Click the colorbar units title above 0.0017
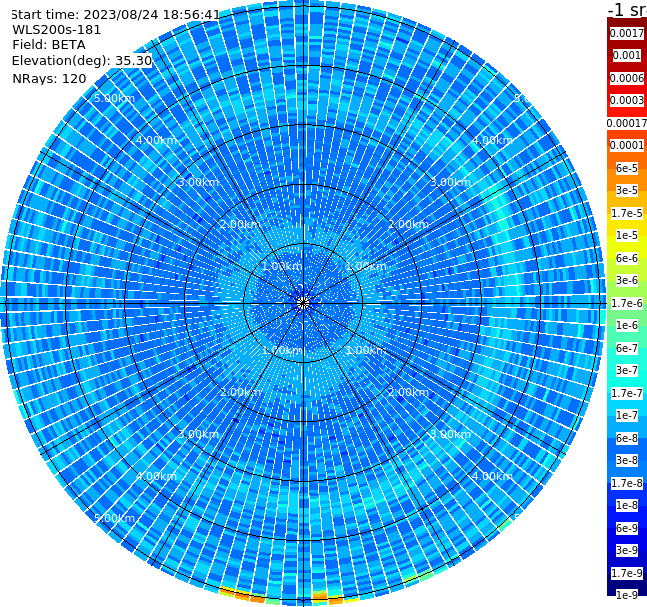647x607 pixels. 627,9
